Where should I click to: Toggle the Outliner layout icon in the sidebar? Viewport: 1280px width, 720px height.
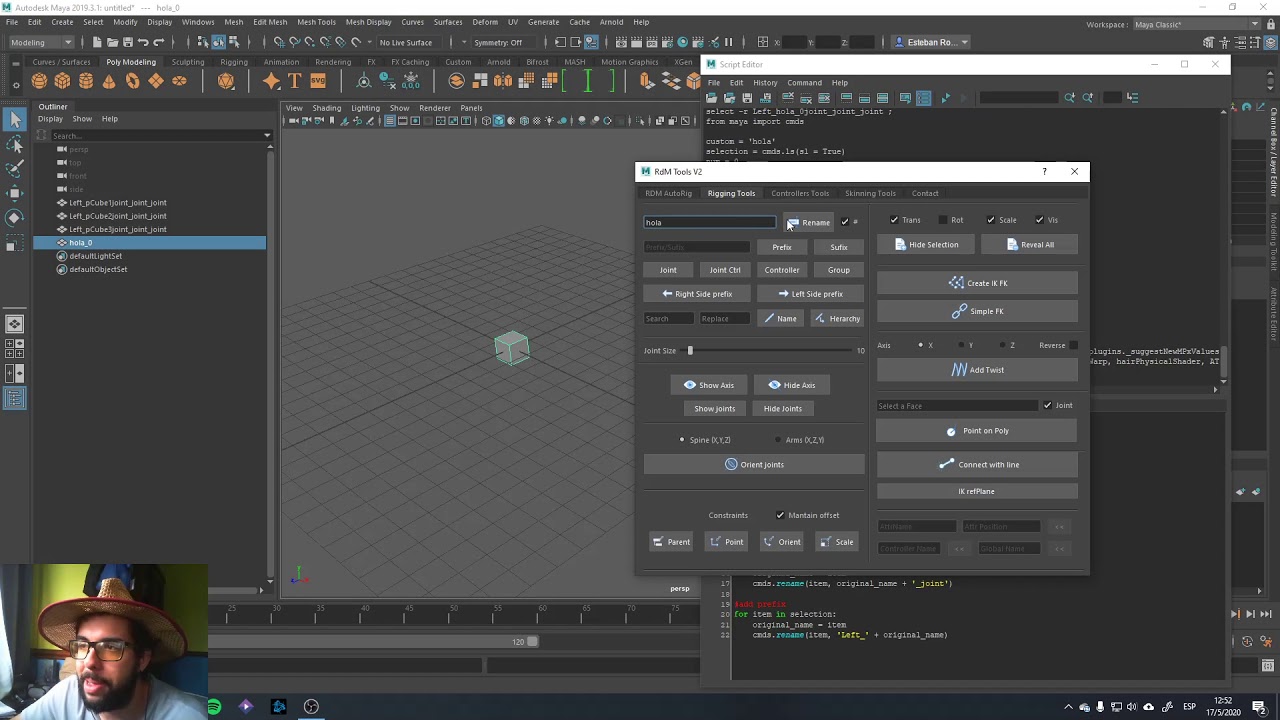point(15,399)
